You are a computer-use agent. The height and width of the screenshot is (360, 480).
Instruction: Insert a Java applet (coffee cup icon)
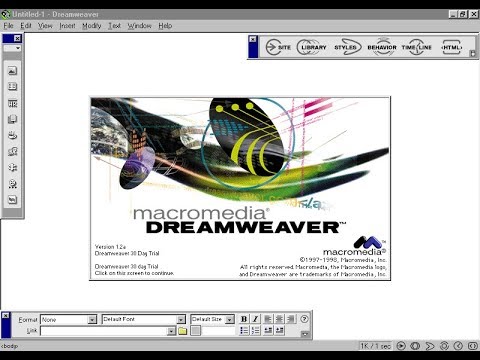pyautogui.click(x=12, y=135)
